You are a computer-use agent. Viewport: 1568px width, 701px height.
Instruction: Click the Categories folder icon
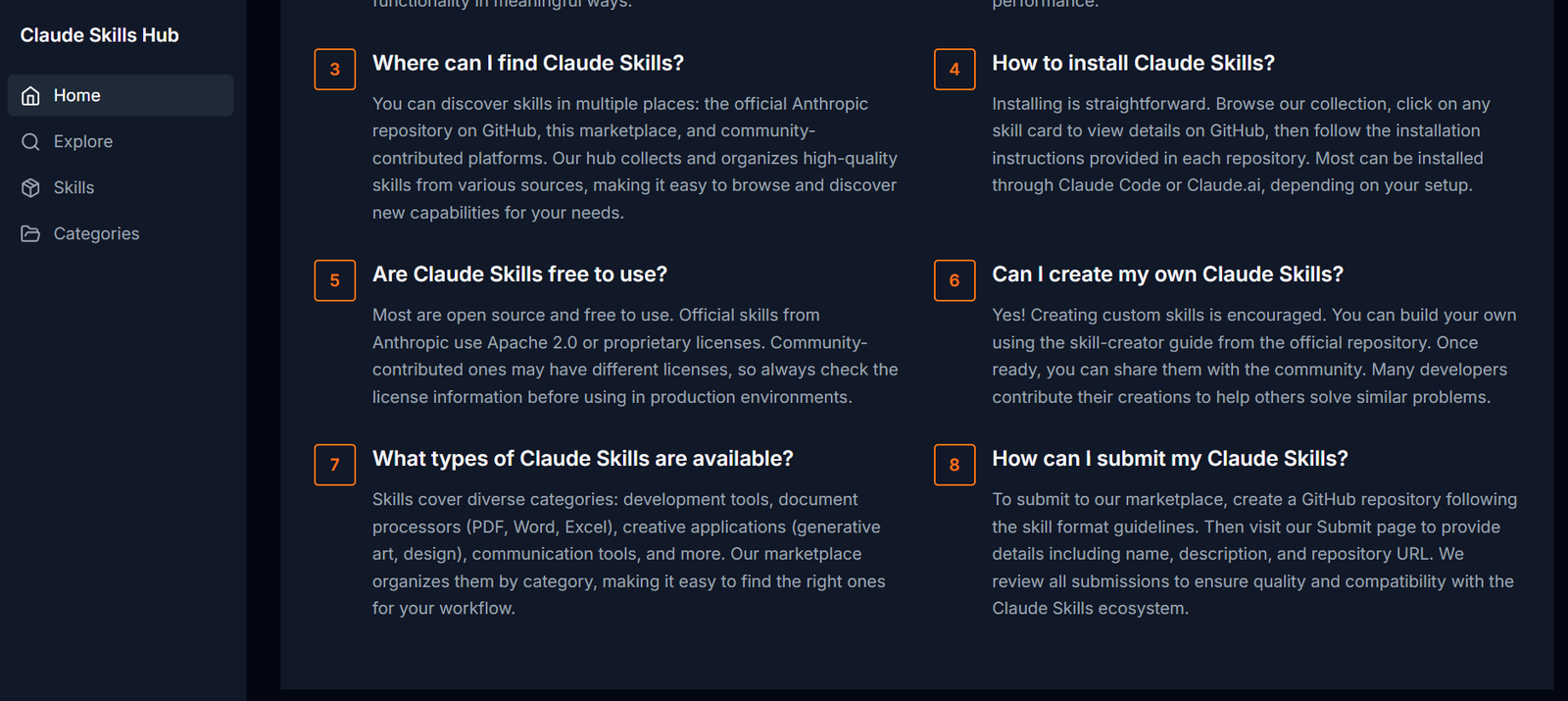31,234
